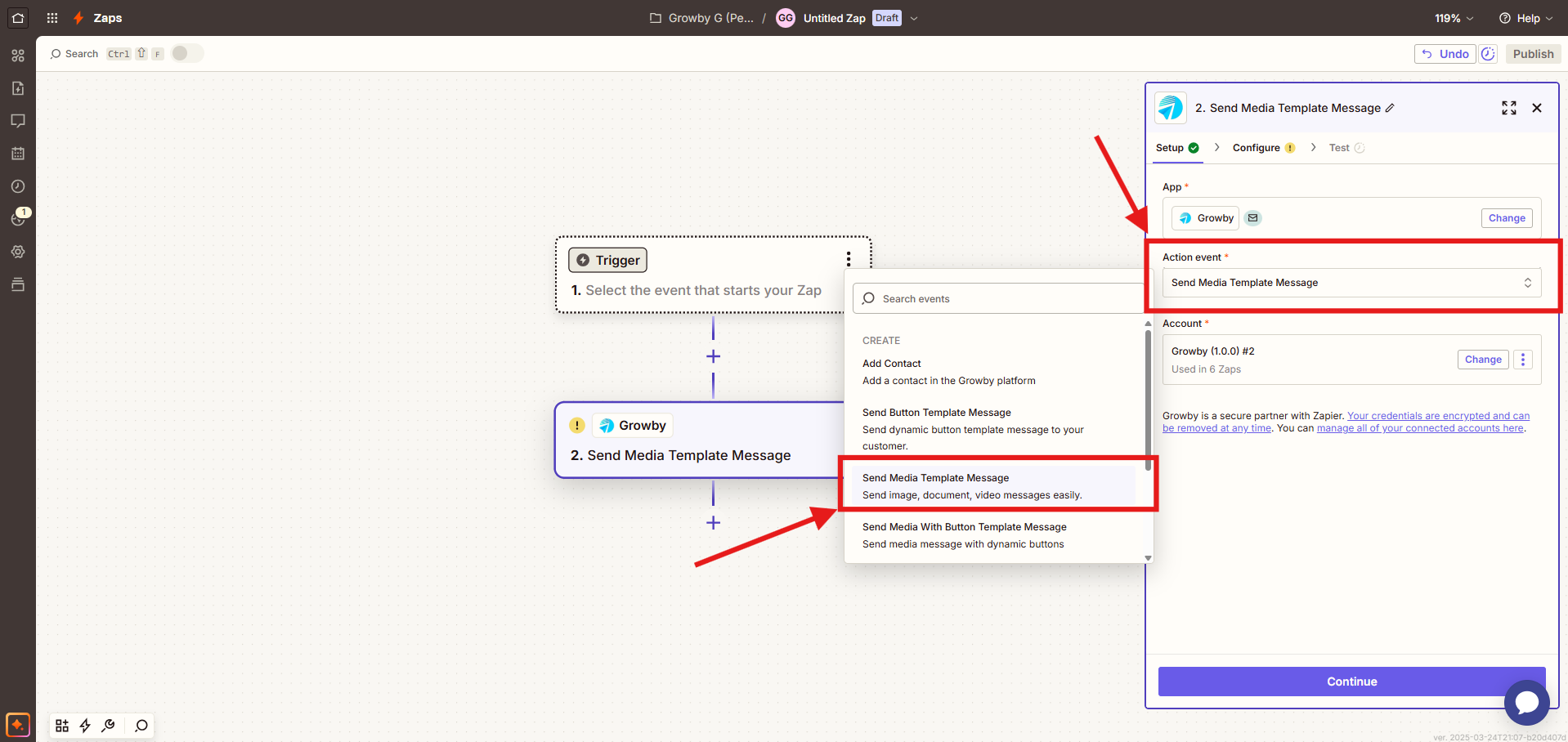The image size is (1568, 742).
Task: Click the magnifier icon in bottom toolbar
Action: tap(141, 726)
